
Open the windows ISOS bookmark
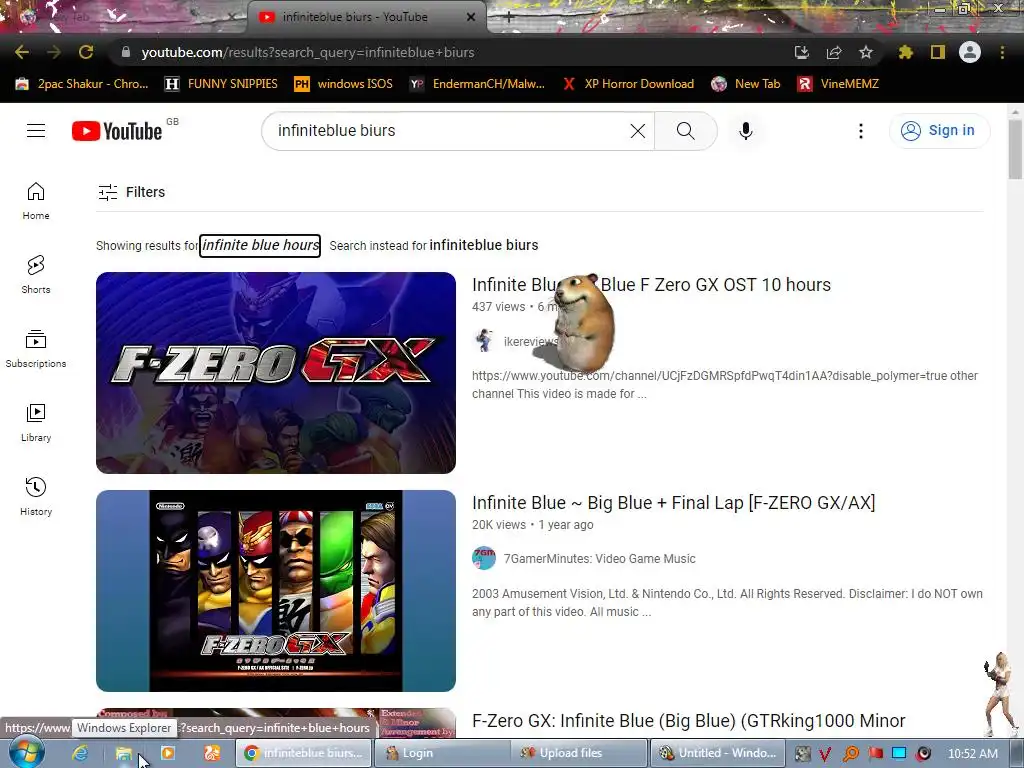pyautogui.click(x=344, y=84)
